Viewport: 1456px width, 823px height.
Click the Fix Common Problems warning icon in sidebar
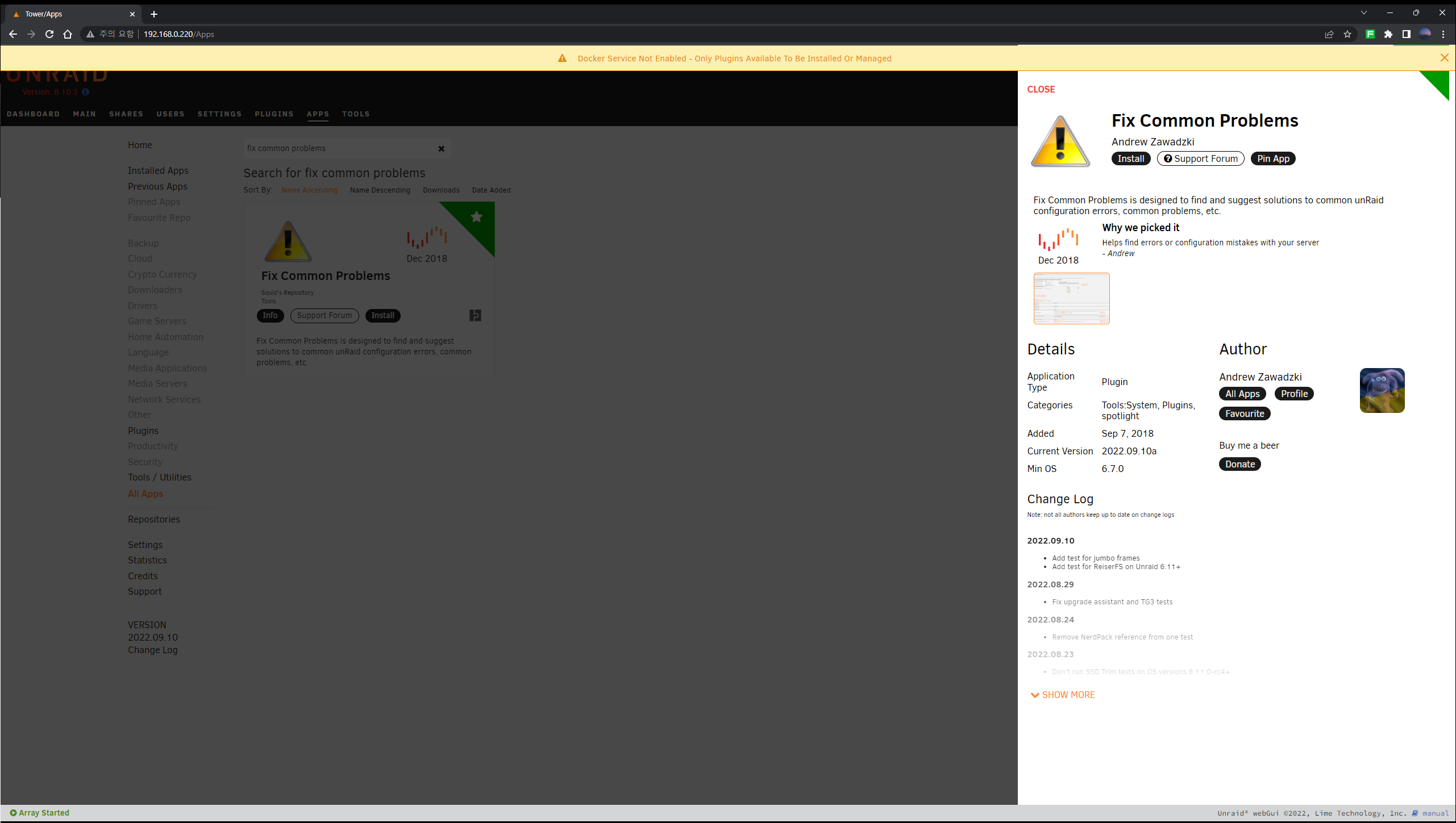coord(1060,141)
